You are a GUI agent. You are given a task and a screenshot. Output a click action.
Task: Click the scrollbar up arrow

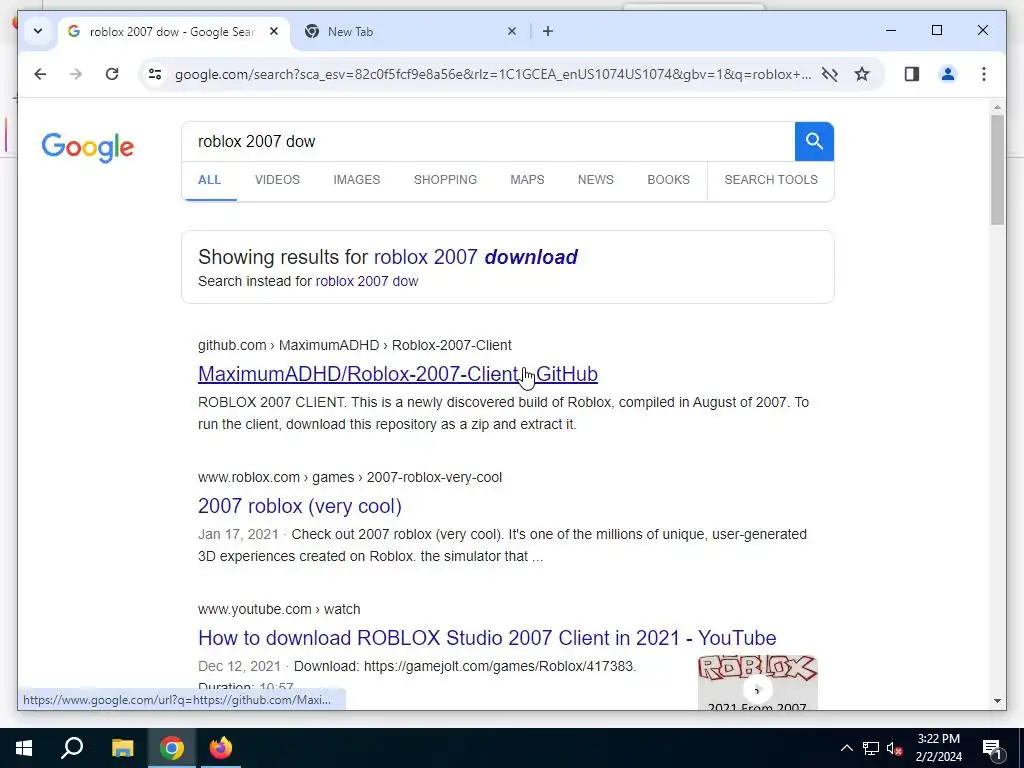[x=997, y=107]
